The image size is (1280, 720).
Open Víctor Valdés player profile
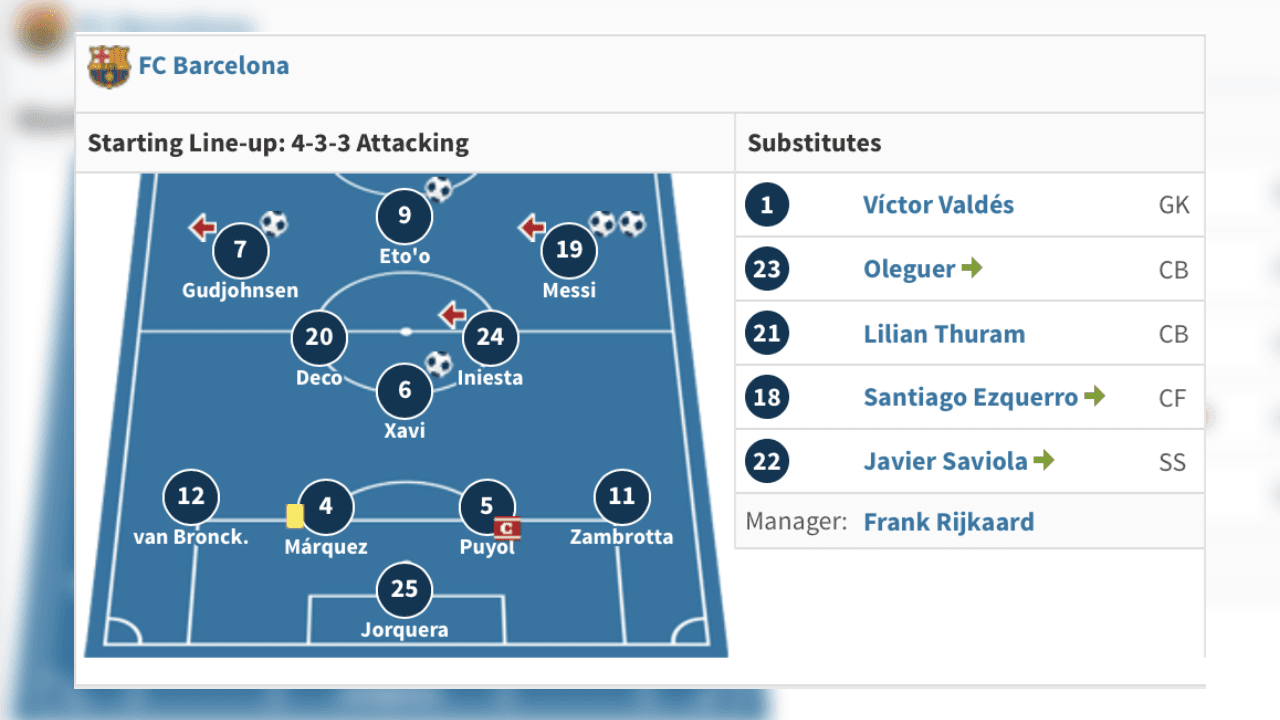coord(938,205)
